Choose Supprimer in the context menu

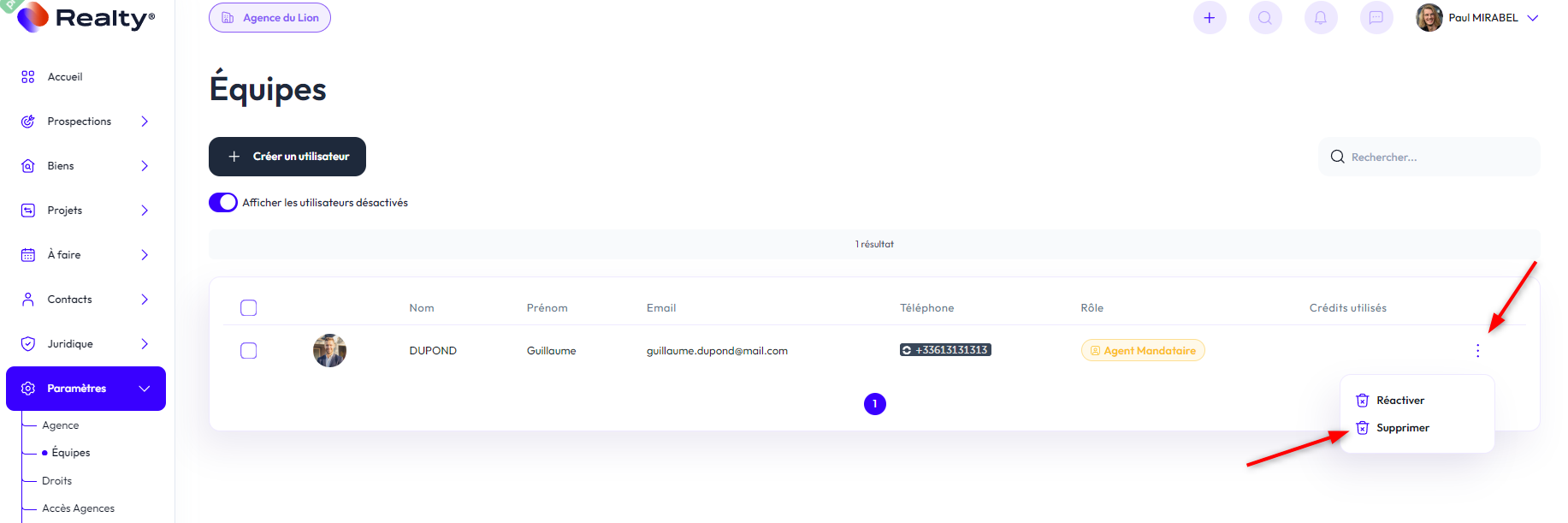(x=1402, y=428)
